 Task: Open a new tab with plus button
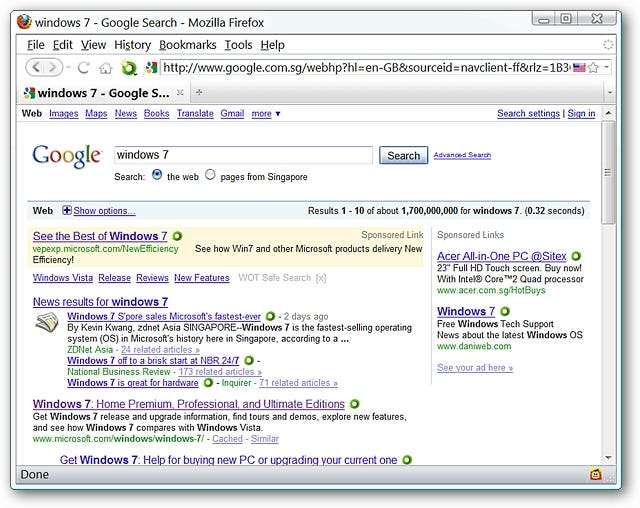(199, 93)
